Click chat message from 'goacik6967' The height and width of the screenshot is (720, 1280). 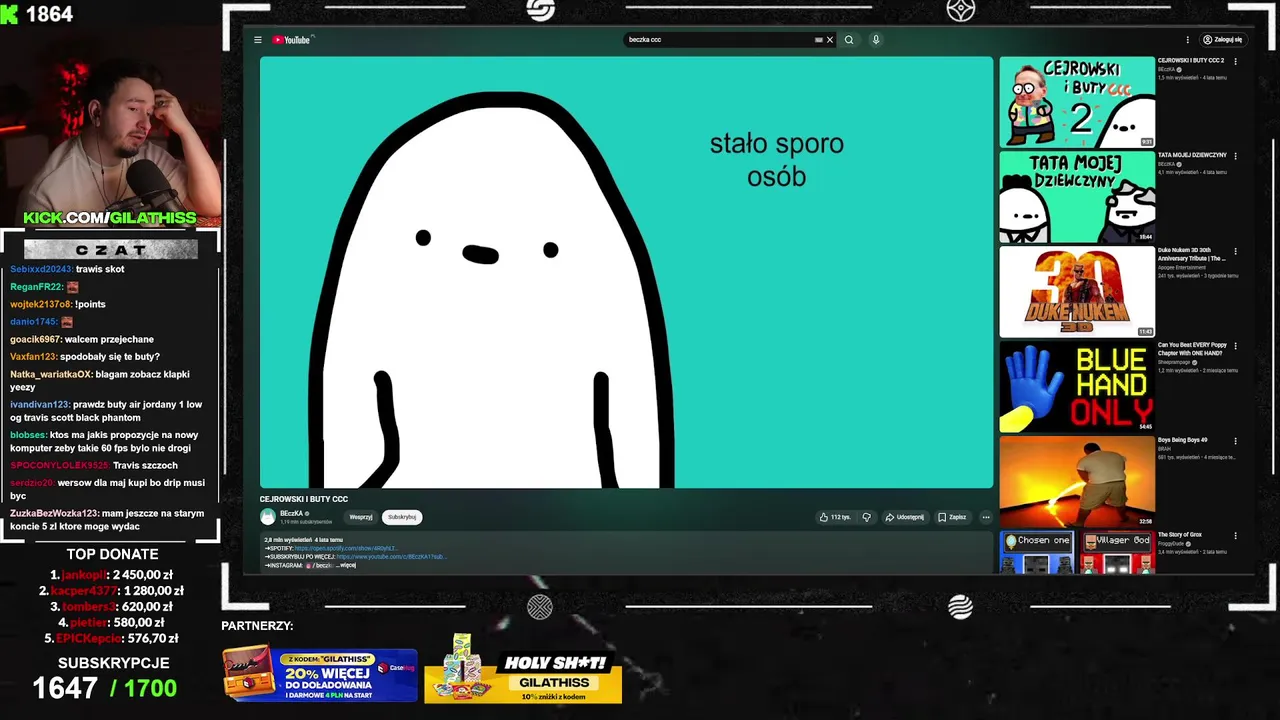82,339
